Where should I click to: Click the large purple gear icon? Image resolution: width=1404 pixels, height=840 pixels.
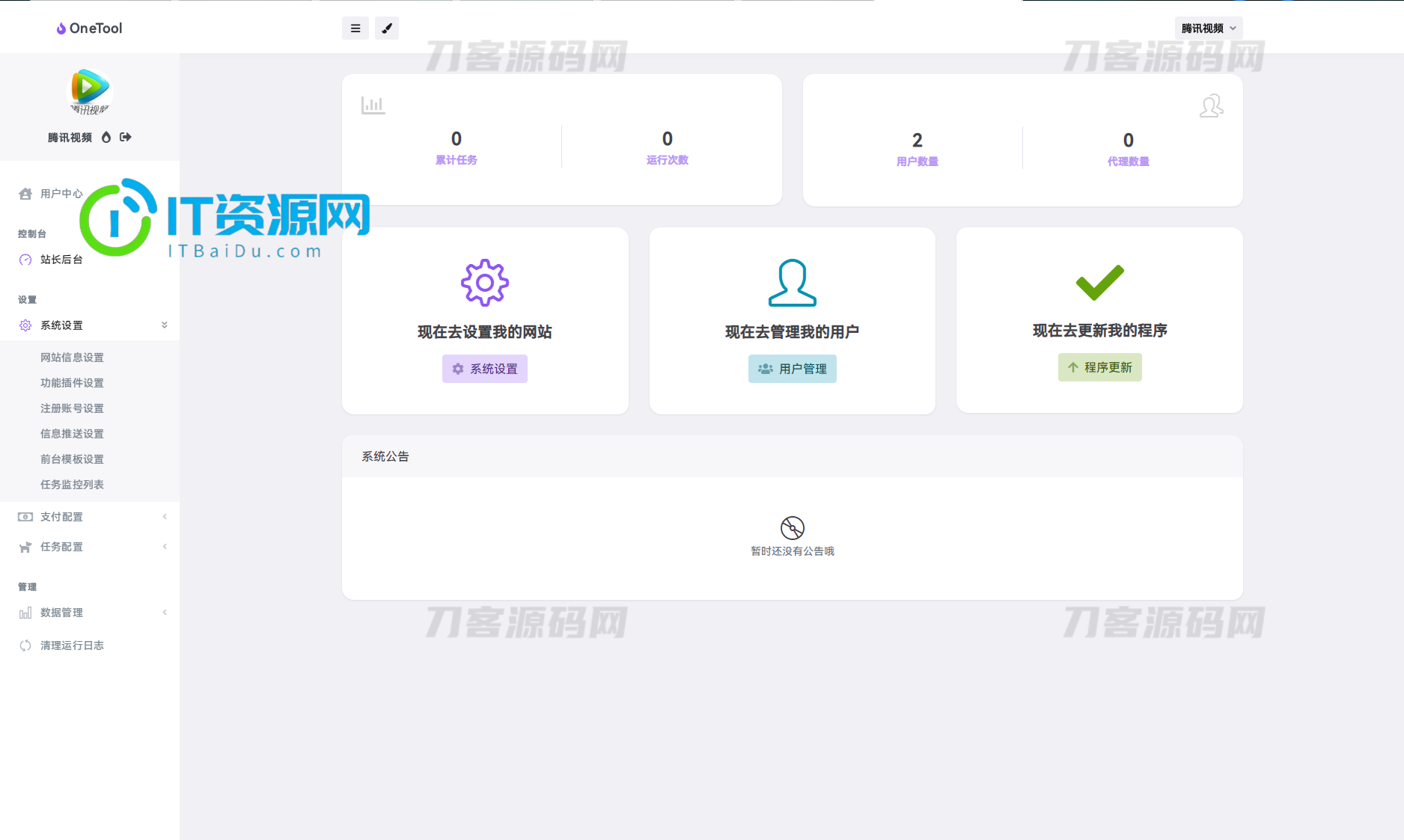coord(485,283)
